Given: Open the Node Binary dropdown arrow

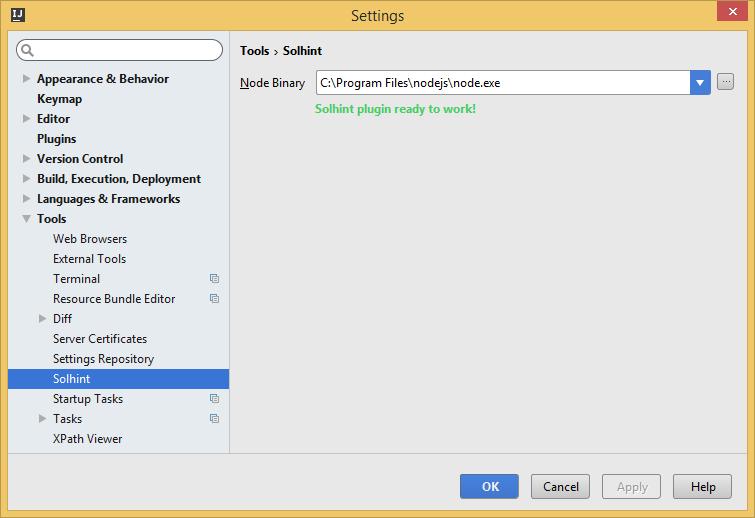Looking at the screenshot, I should pyautogui.click(x=700, y=83).
